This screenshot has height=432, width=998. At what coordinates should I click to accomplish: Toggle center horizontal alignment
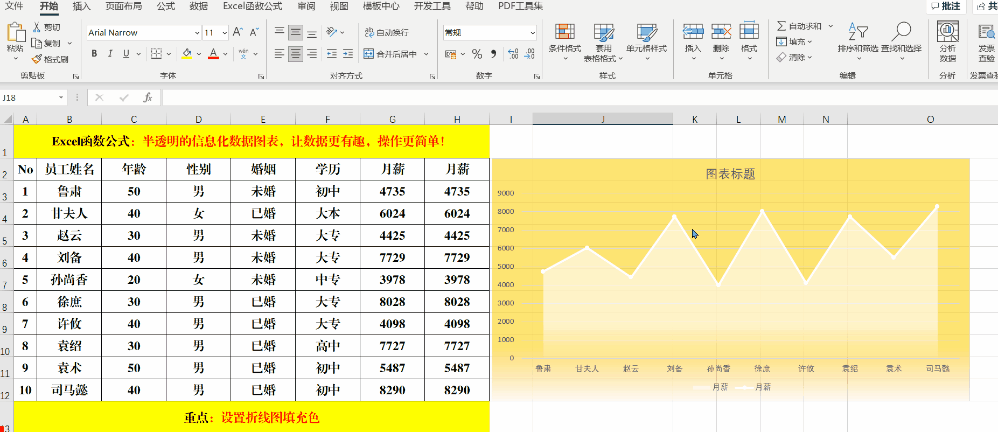(x=295, y=54)
